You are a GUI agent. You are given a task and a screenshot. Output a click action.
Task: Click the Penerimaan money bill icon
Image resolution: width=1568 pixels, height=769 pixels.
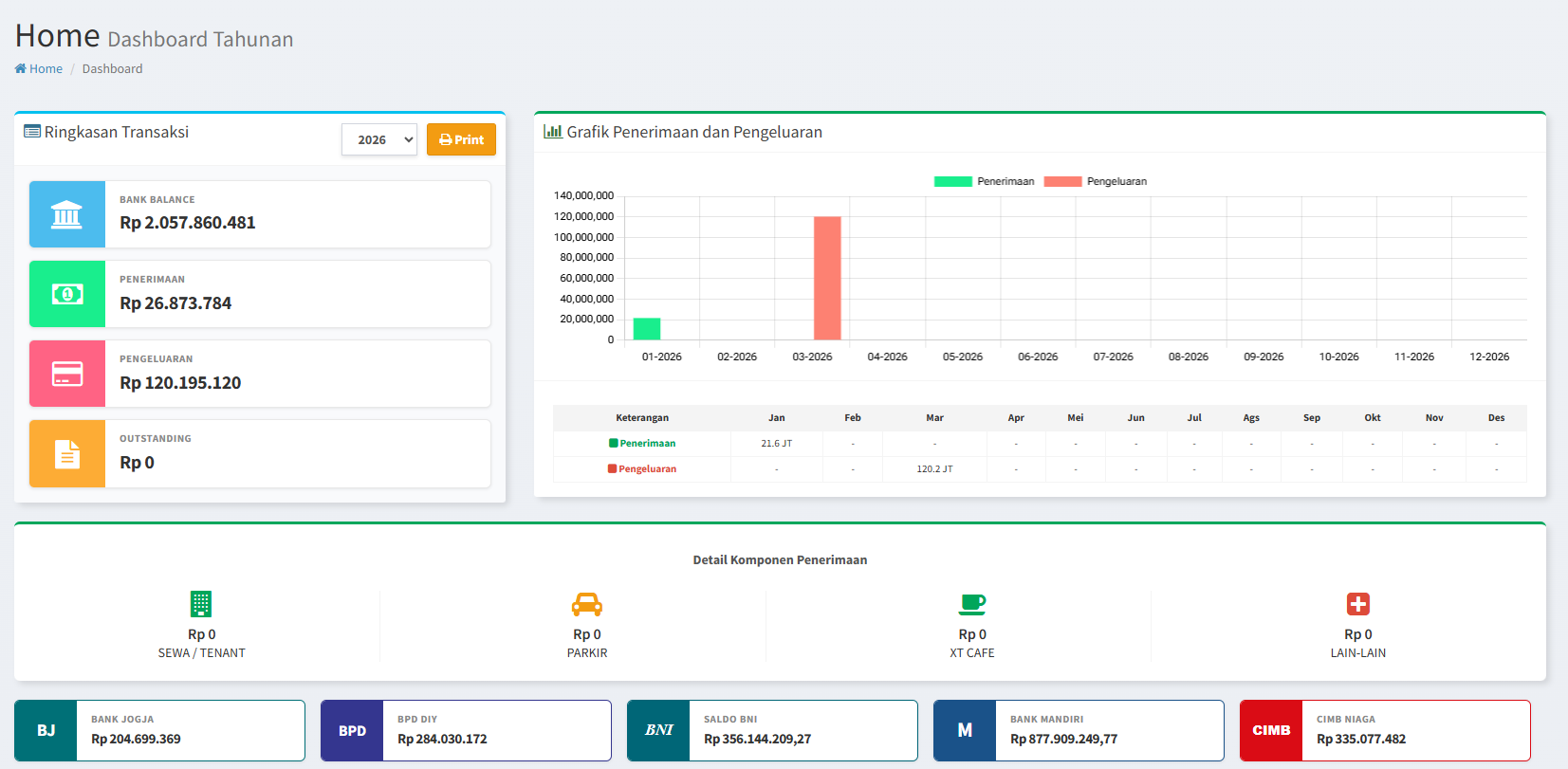tap(66, 294)
